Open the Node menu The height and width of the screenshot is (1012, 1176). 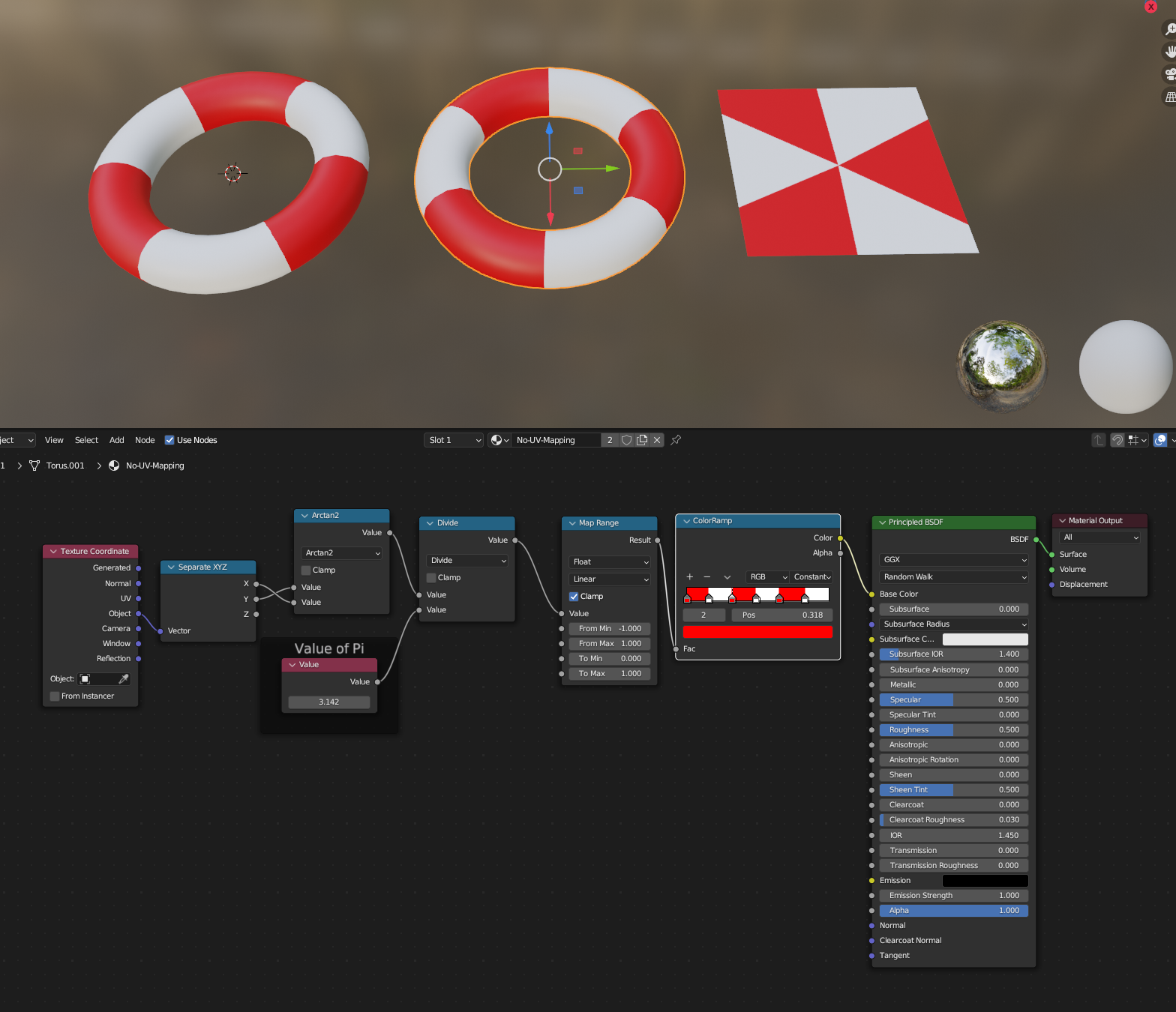pos(145,440)
